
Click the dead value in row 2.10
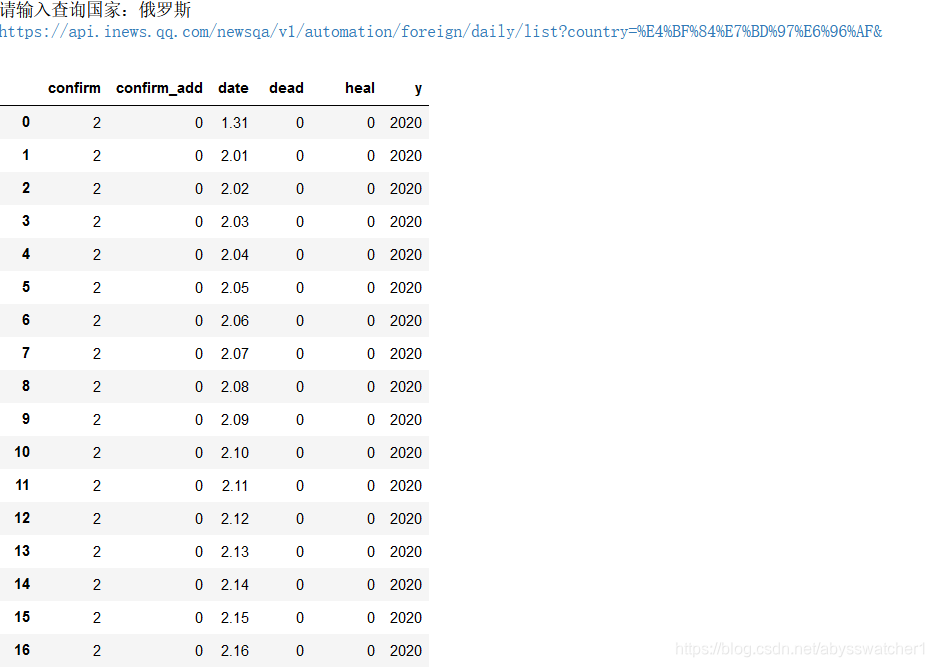(300, 453)
